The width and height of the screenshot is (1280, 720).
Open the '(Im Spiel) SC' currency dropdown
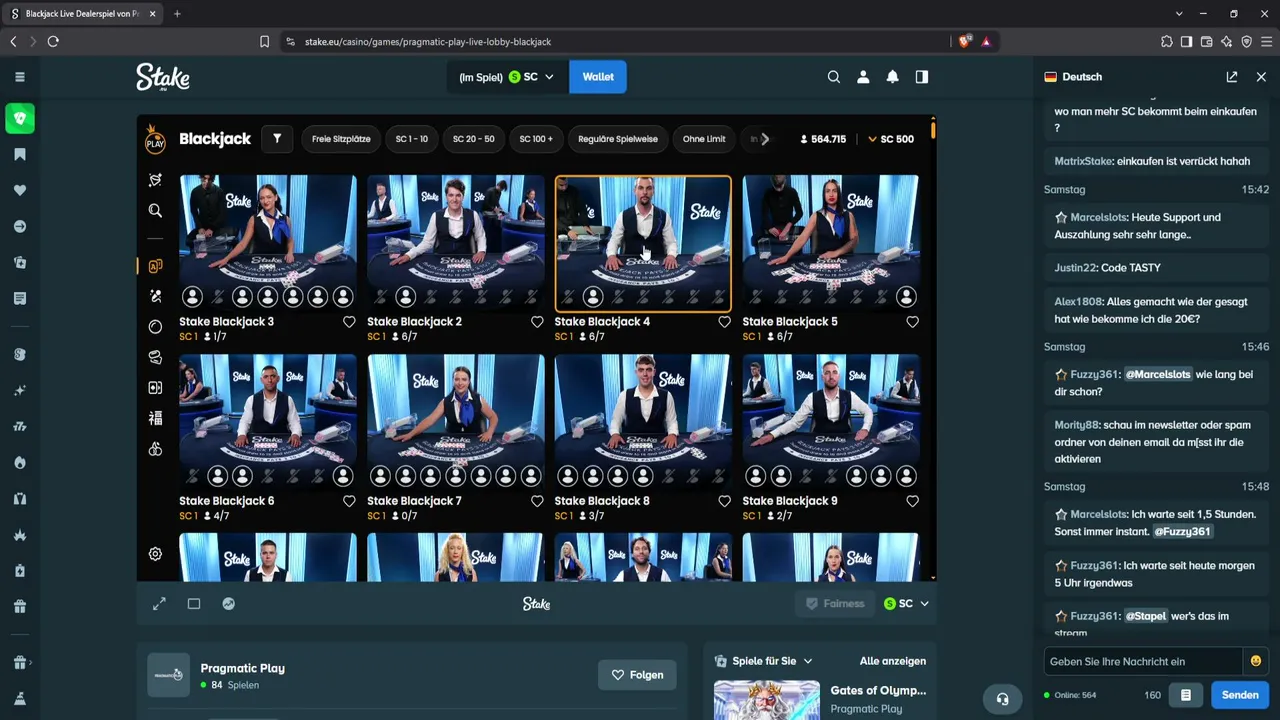[506, 77]
